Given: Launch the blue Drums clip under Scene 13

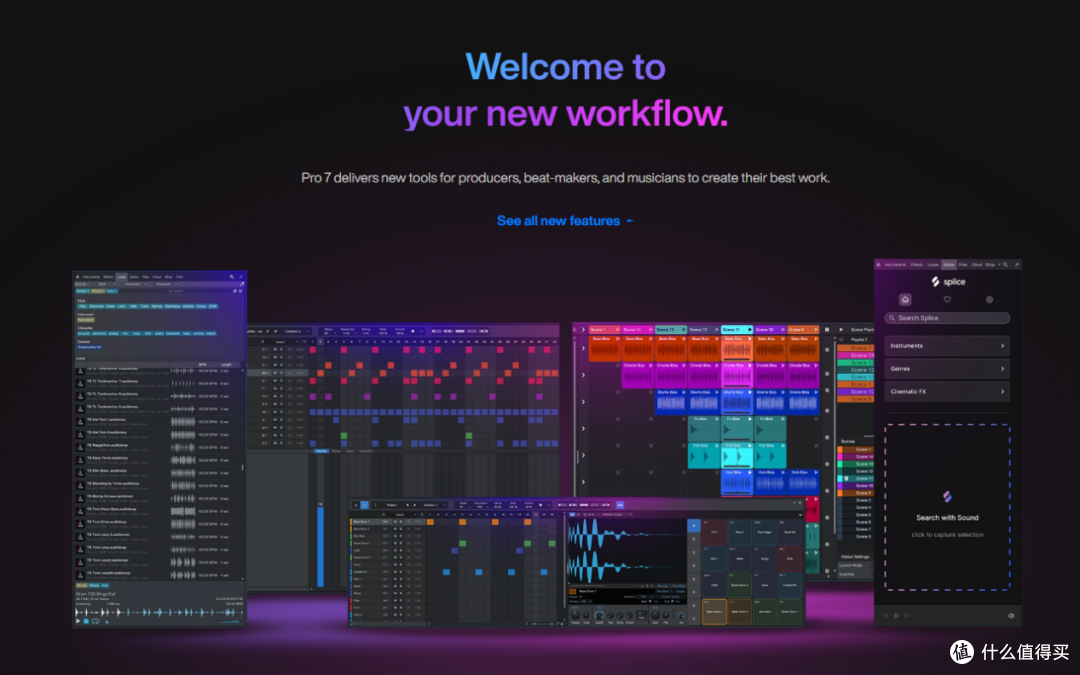Looking at the screenshot, I should [671, 402].
